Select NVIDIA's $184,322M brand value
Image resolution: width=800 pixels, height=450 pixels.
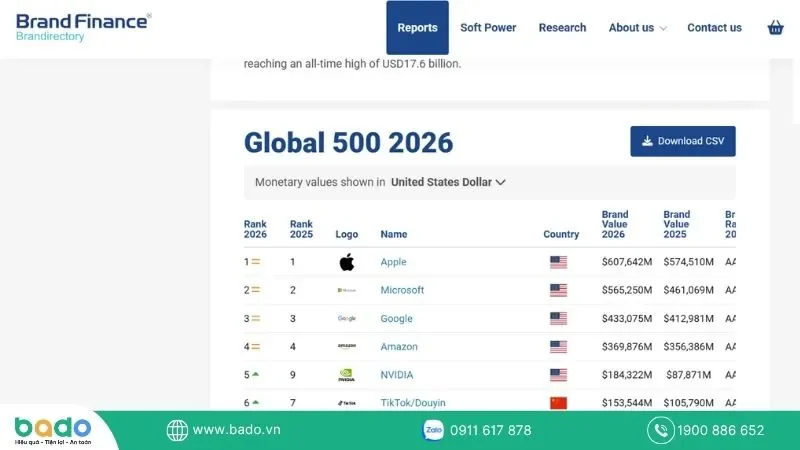627,374
